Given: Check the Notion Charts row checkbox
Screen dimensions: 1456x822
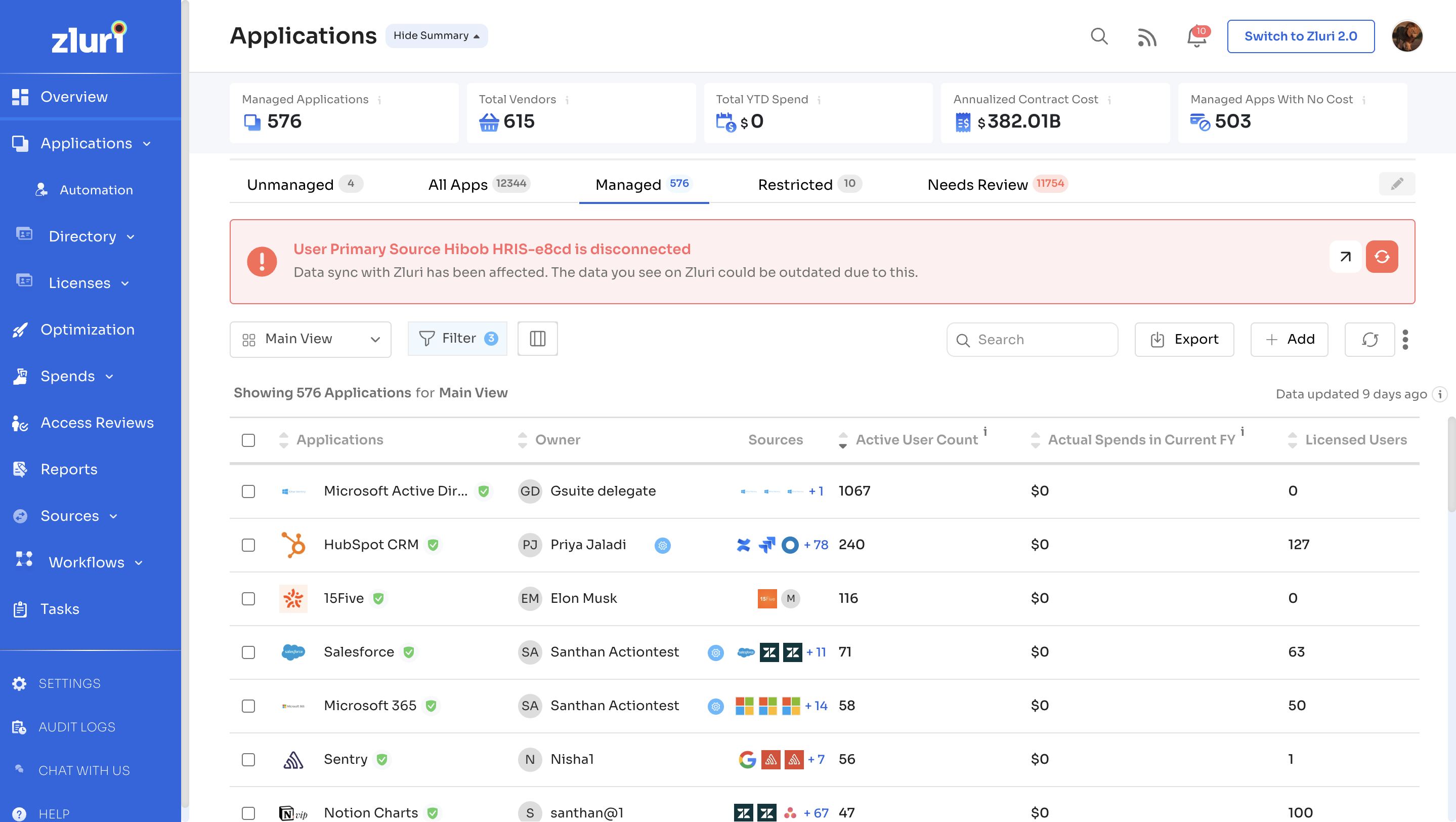Looking at the screenshot, I should [x=248, y=813].
